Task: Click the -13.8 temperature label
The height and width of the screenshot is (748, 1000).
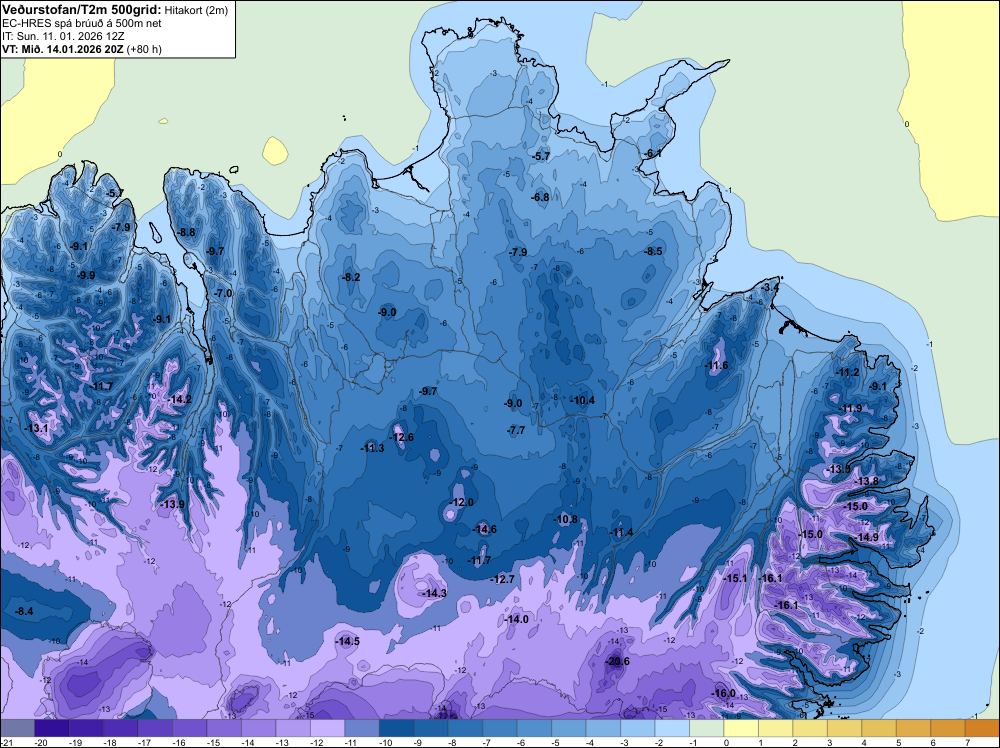Action: click(866, 481)
